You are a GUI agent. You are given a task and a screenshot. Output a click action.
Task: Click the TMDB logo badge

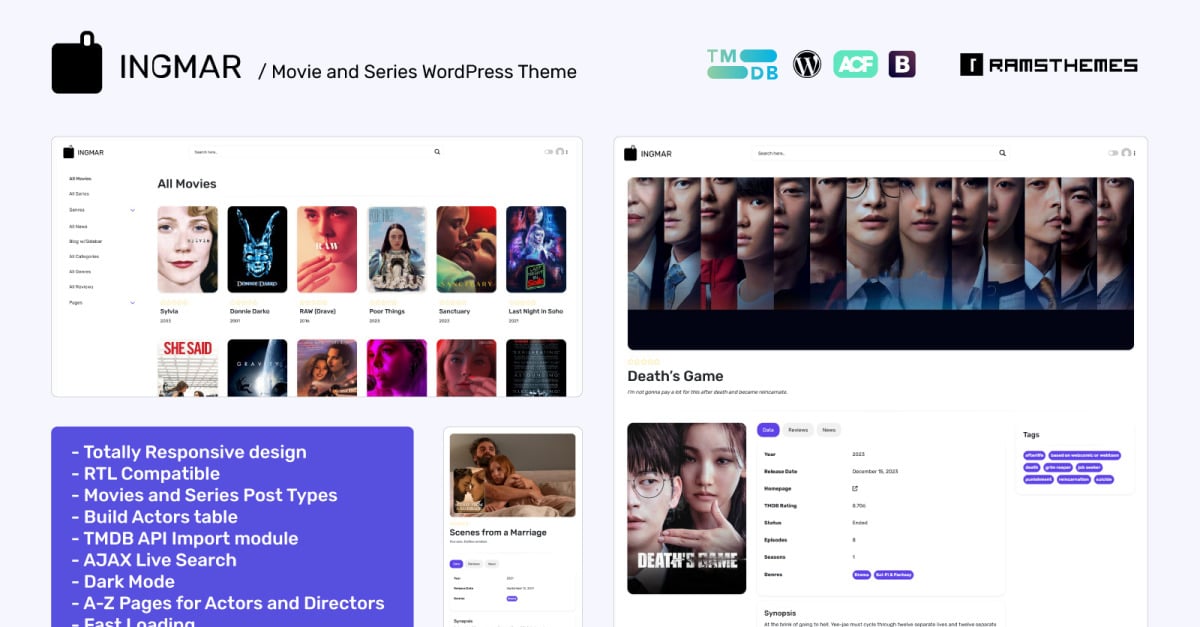[742, 65]
